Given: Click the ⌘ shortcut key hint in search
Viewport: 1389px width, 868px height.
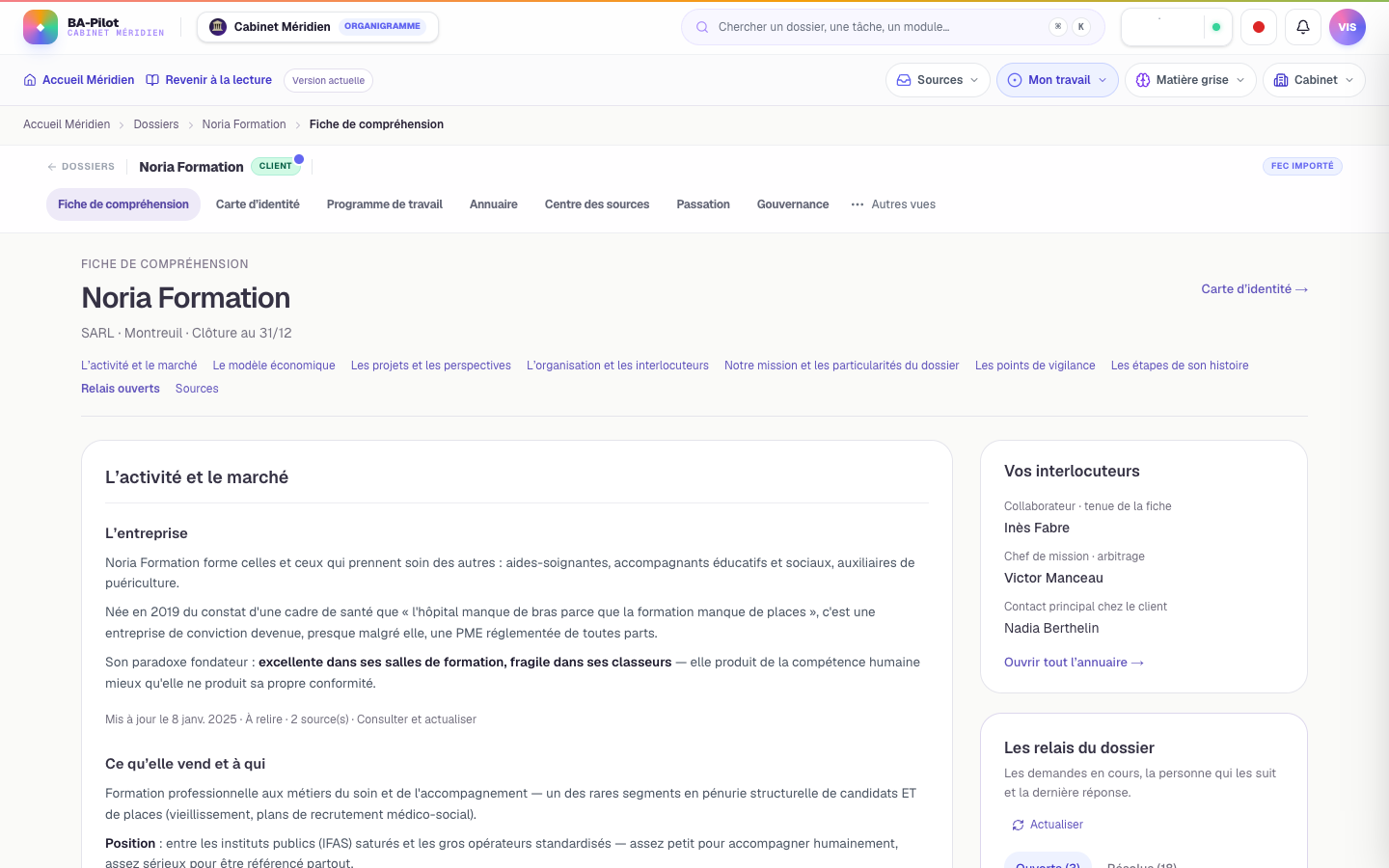Looking at the screenshot, I should 1058,27.
